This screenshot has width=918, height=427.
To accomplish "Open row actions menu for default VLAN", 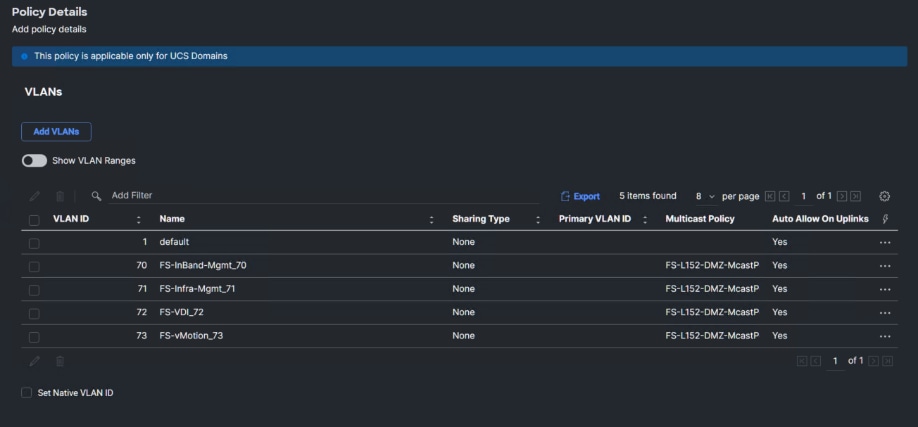I will click(x=884, y=242).
